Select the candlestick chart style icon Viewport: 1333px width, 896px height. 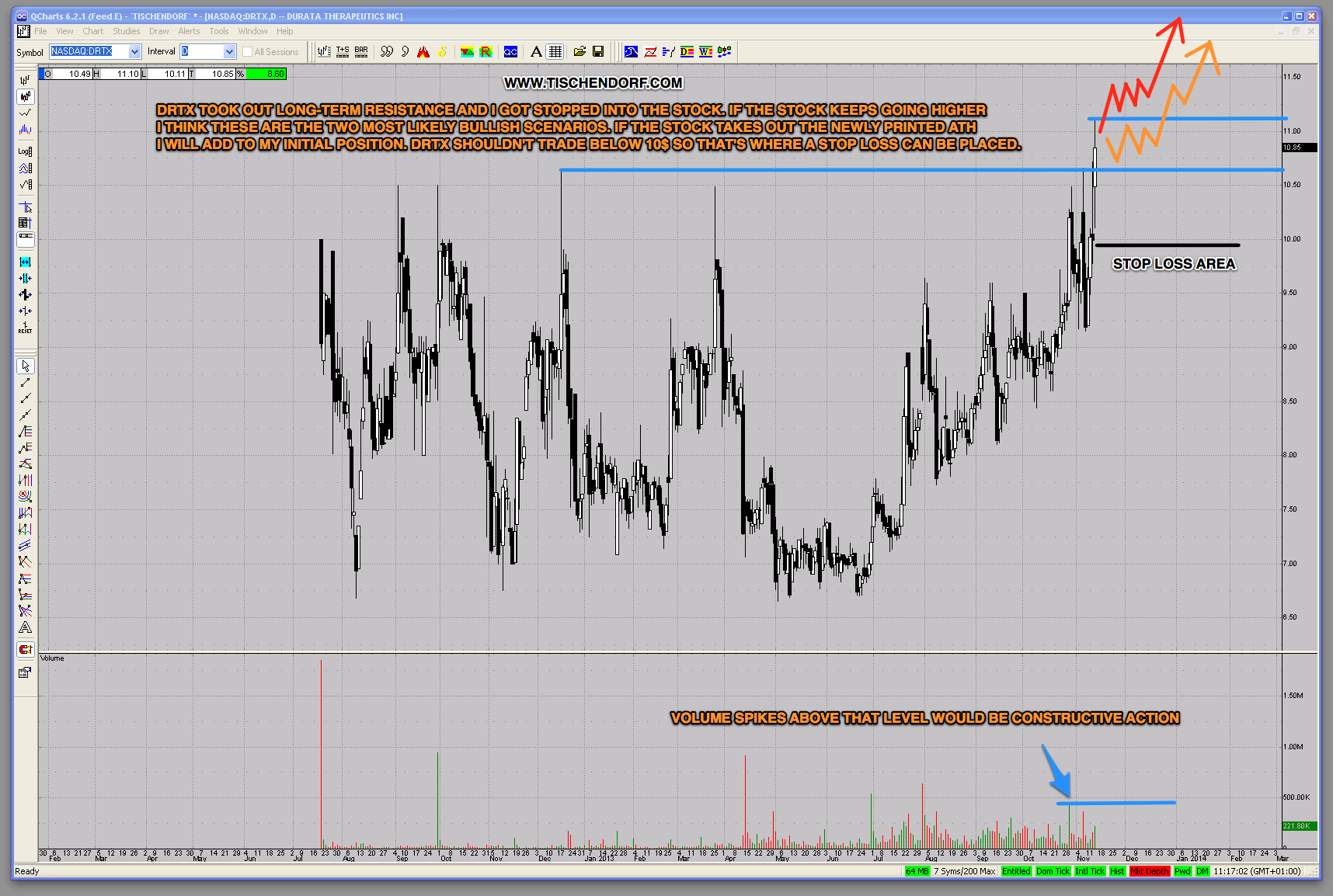tap(26, 96)
